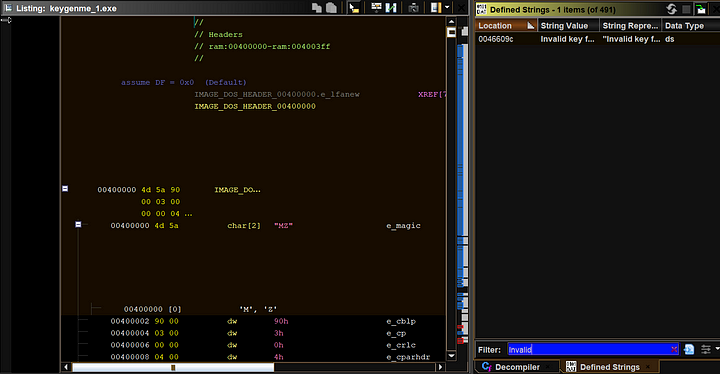Screen dimensions: 720x374
Task: Click the Copy icon in Listing toolbar
Action: (x=316, y=8)
